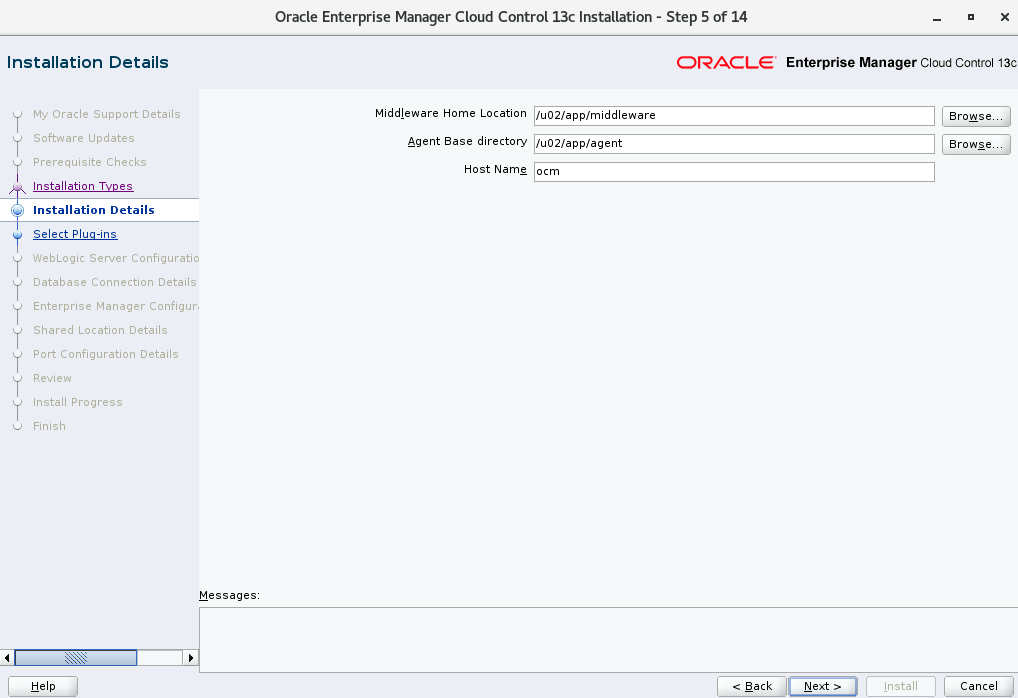Click the Finish step
Screen dimensions: 1018x698
click(x=49, y=426)
